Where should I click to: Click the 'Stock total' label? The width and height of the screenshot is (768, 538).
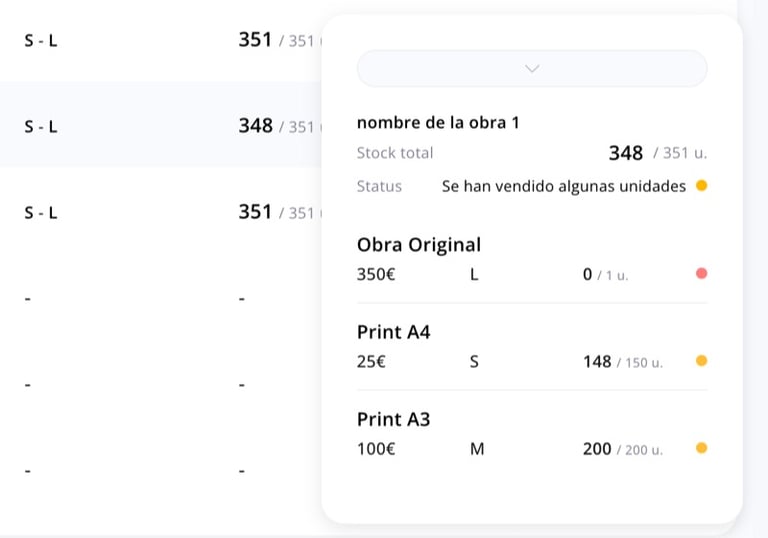pos(395,153)
